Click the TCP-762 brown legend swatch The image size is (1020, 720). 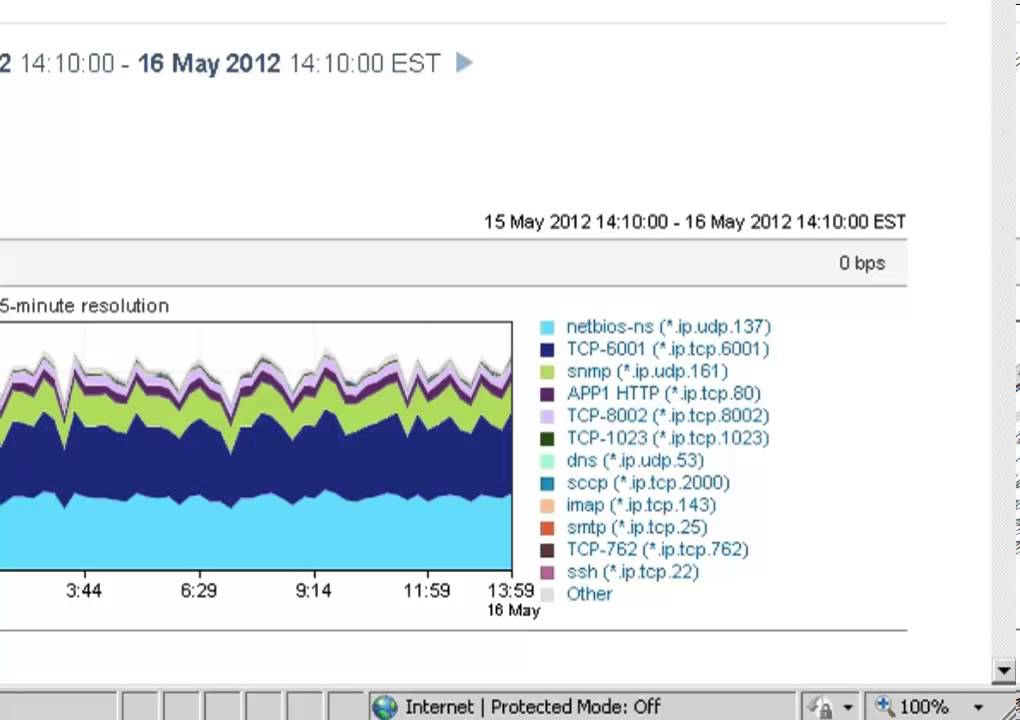pyautogui.click(x=547, y=550)
